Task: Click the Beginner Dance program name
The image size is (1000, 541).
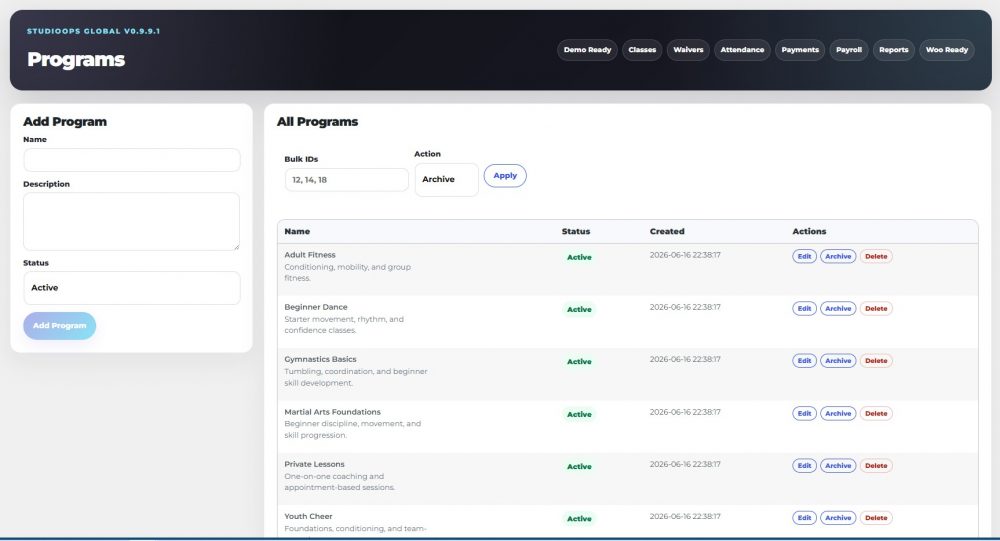Action: coord(316,308)
